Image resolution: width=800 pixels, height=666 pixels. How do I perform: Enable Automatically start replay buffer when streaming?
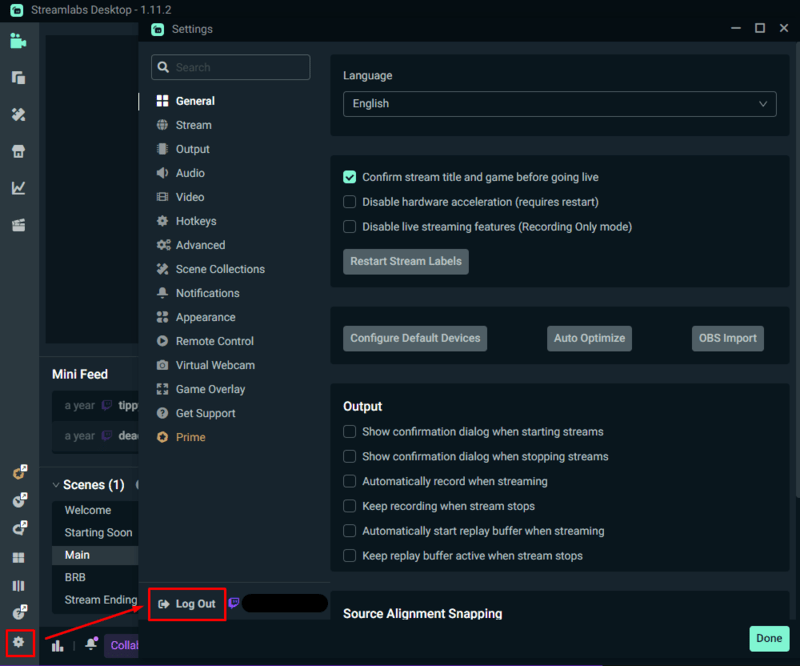349,531
